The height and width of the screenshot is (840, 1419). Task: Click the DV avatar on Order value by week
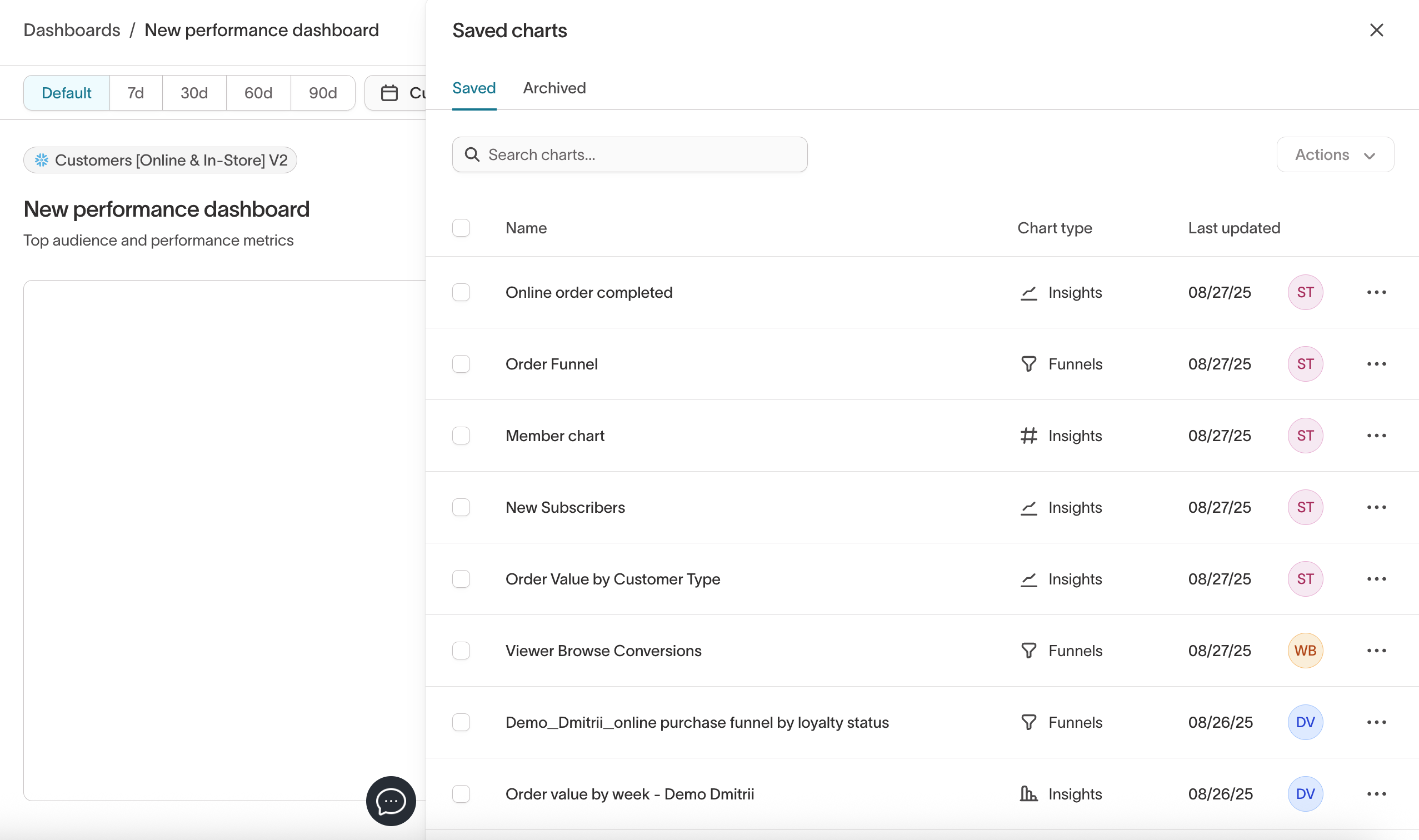1305,794
